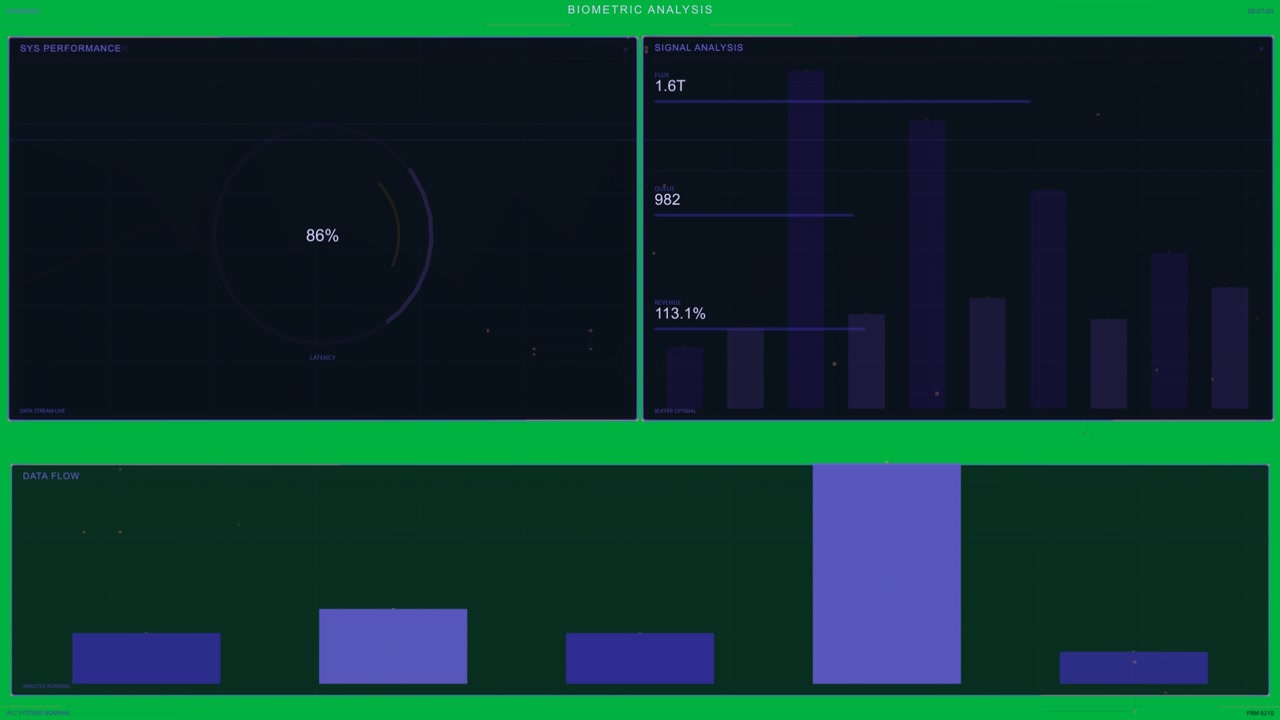The width and height of the screenshot is (1280, 720).
Task: Click the circular latency gauge arc
Action: click(x=322, y=236)
